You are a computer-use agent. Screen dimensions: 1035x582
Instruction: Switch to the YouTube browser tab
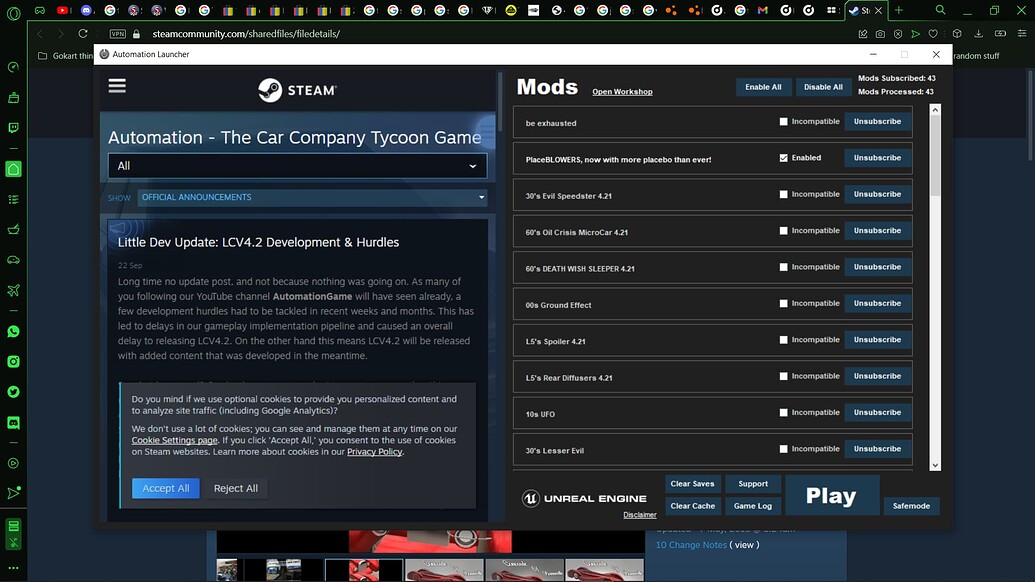click(63, 11)
